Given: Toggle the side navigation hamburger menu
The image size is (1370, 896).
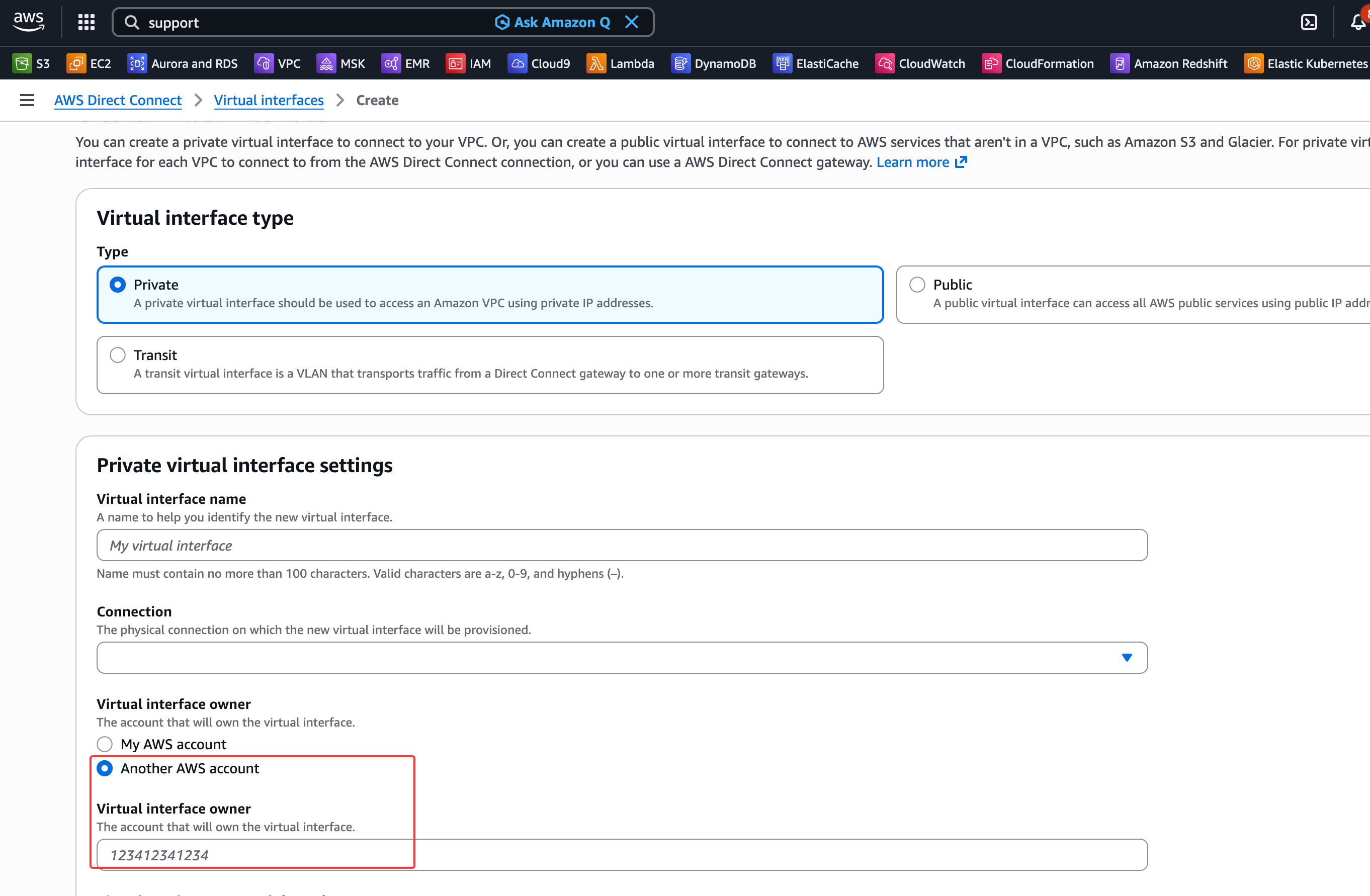Looking at the screenshot, I should point(27,100).
